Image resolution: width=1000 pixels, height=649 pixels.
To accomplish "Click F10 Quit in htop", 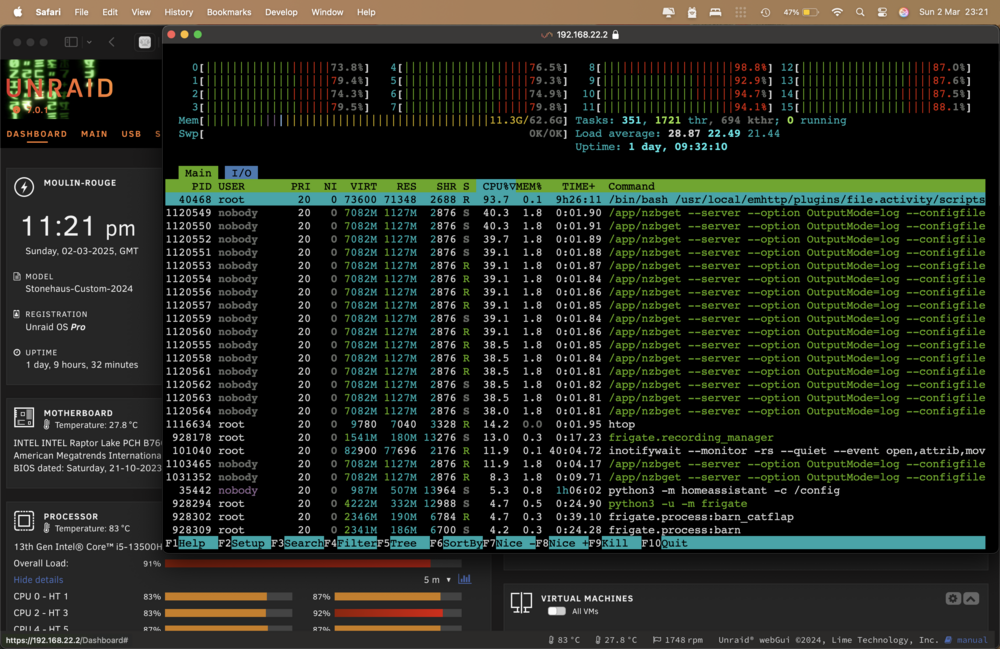I will (665, 543).
